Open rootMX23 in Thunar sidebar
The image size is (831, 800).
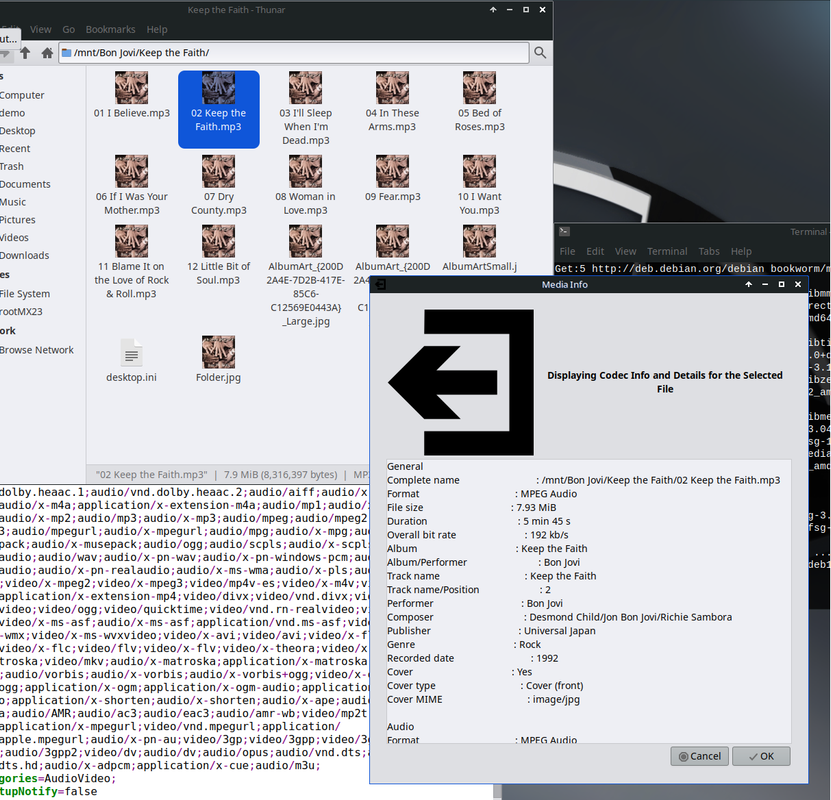(21, 312)
